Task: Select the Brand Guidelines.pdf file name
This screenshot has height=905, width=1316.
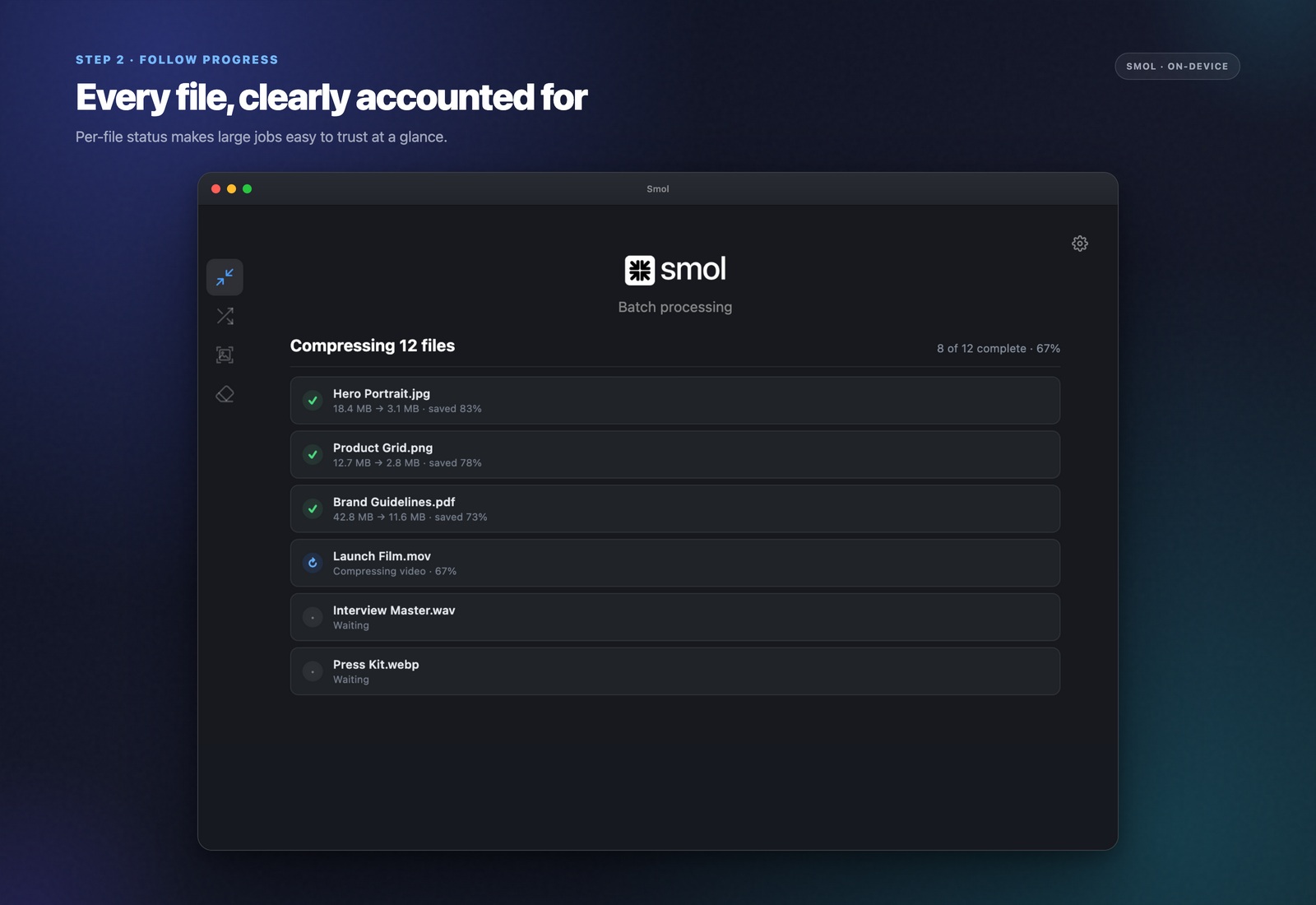Action: [394, 502]
